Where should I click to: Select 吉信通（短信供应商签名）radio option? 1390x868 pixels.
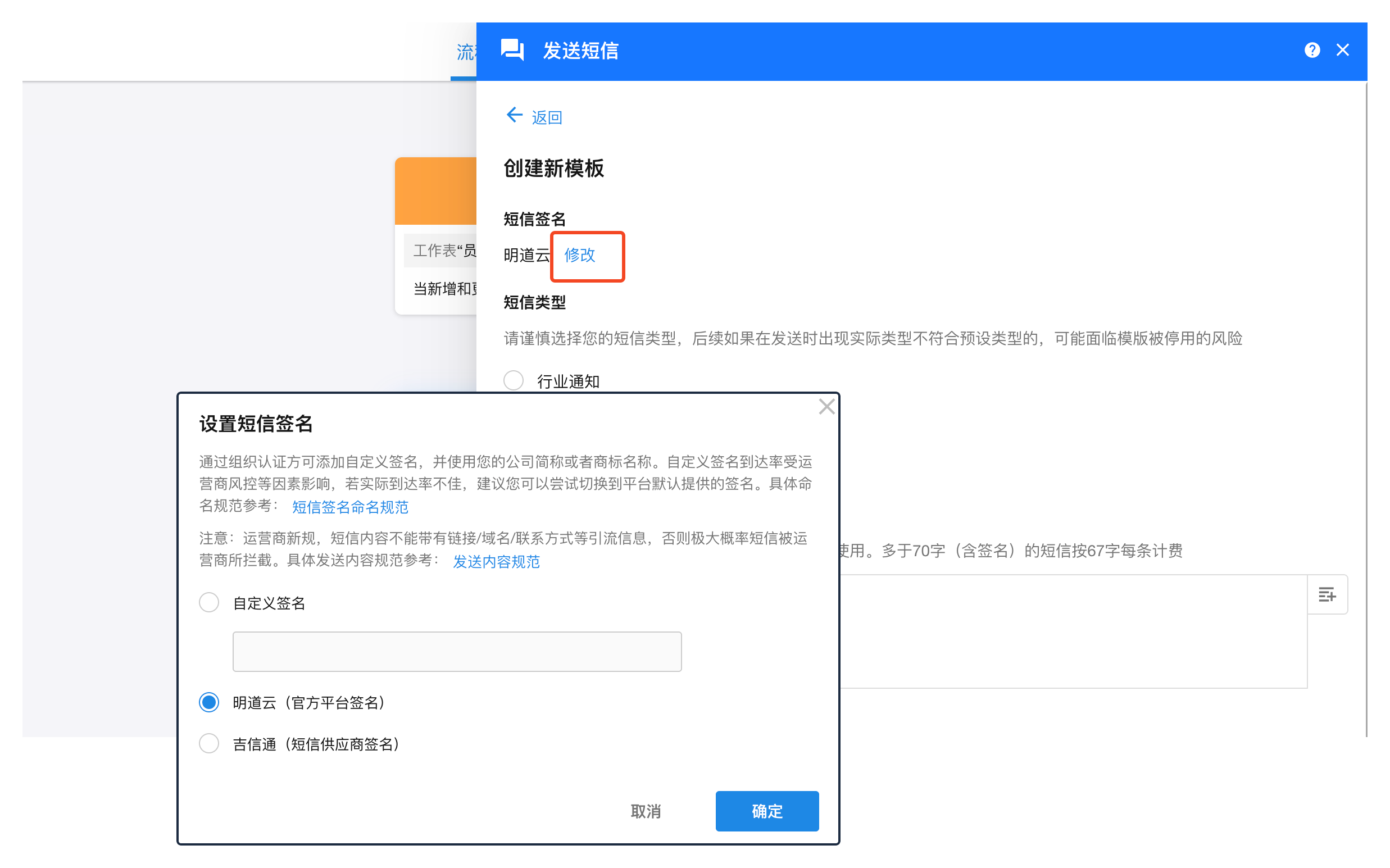pyautogui.click(x=209, y=743)
